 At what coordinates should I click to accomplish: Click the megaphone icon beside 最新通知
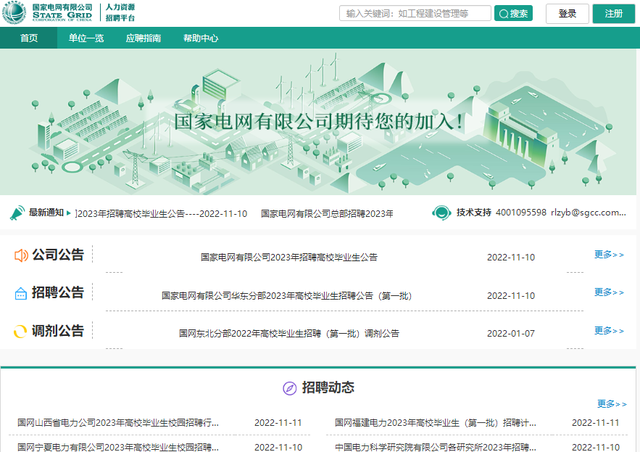(17, 213)
